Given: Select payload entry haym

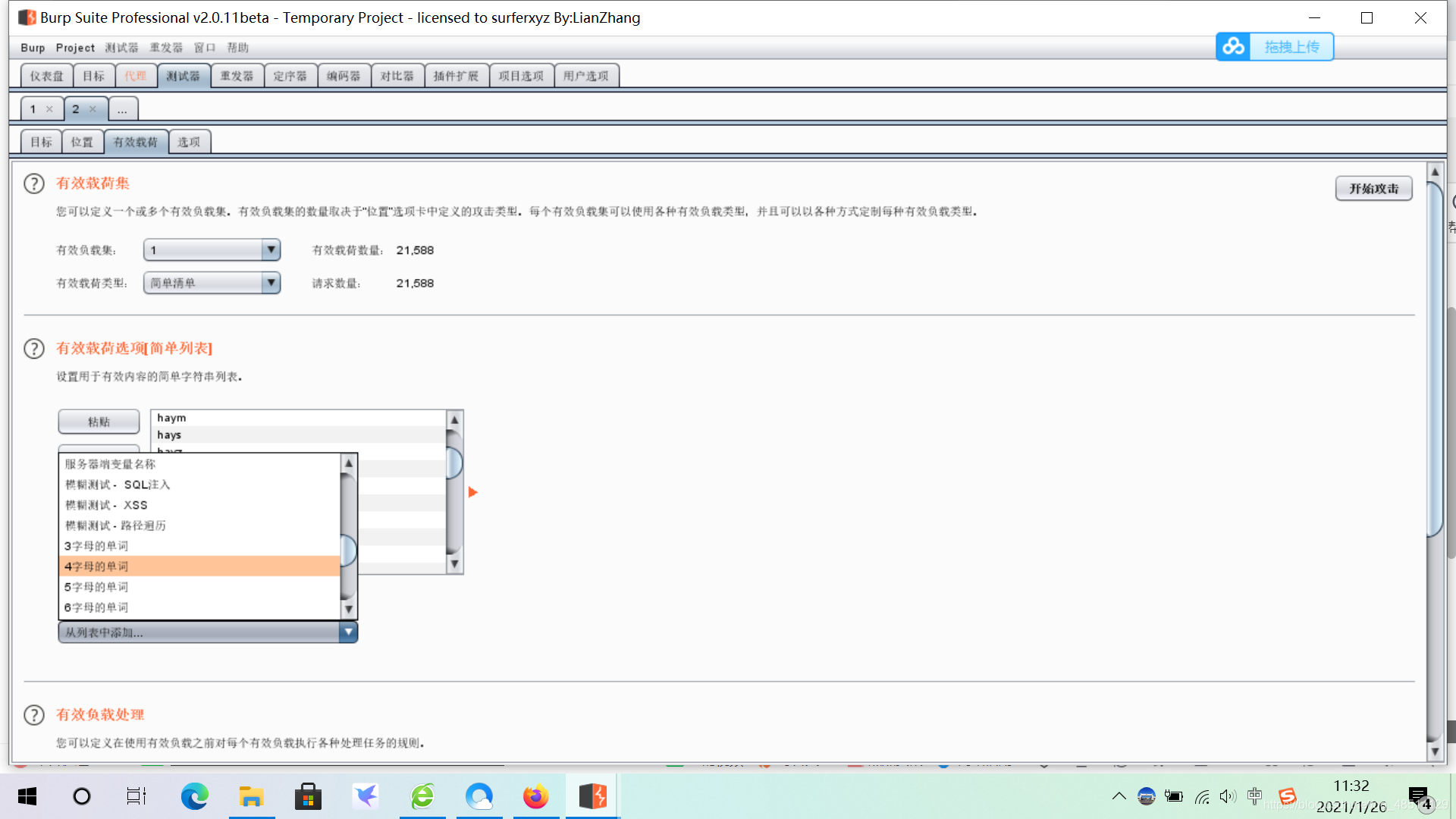Looking at the screenshot, I should (298, 418).
